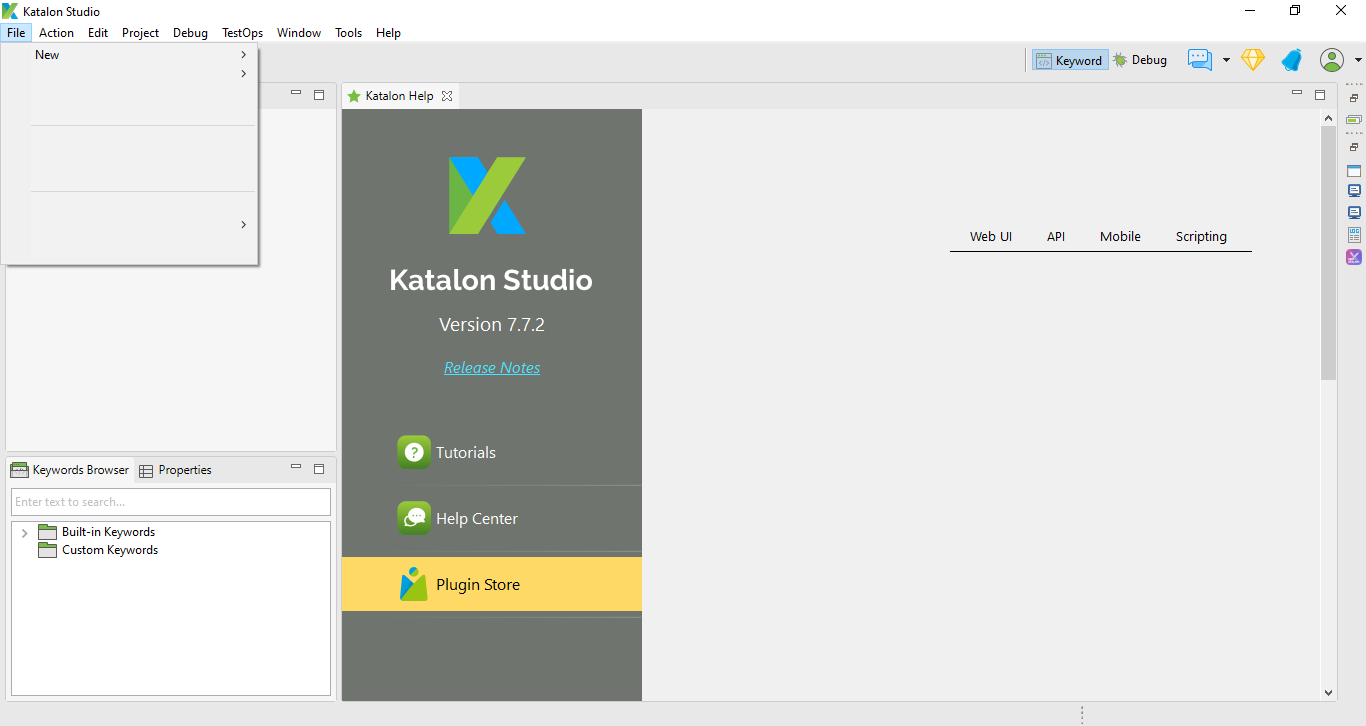Click the green battery-style icon in right sidebar

pyautogui.click(x=1354, y=120)
